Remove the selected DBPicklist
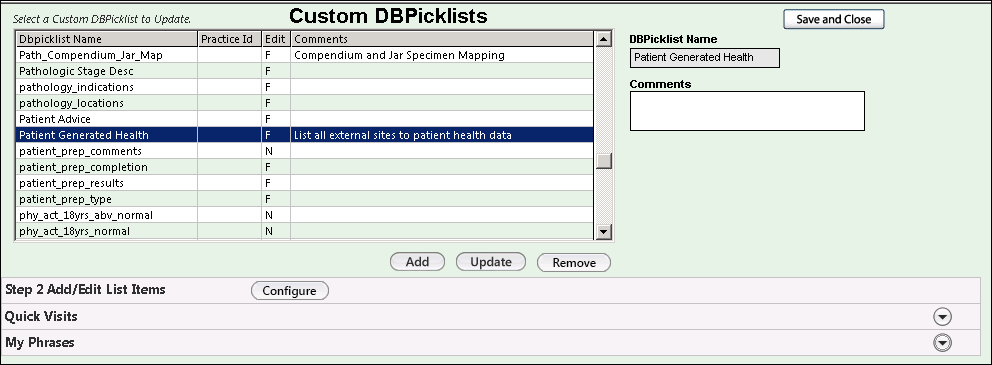Screen dimensions: 992x365 [574, 263]
